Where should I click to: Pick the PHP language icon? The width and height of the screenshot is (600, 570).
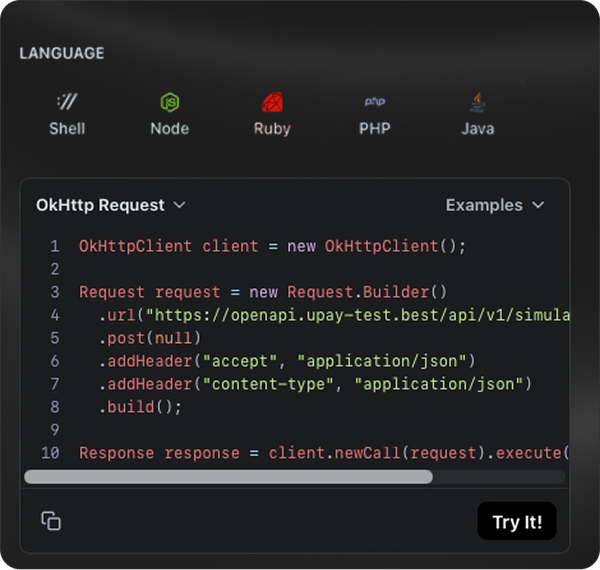pos(375,101)
